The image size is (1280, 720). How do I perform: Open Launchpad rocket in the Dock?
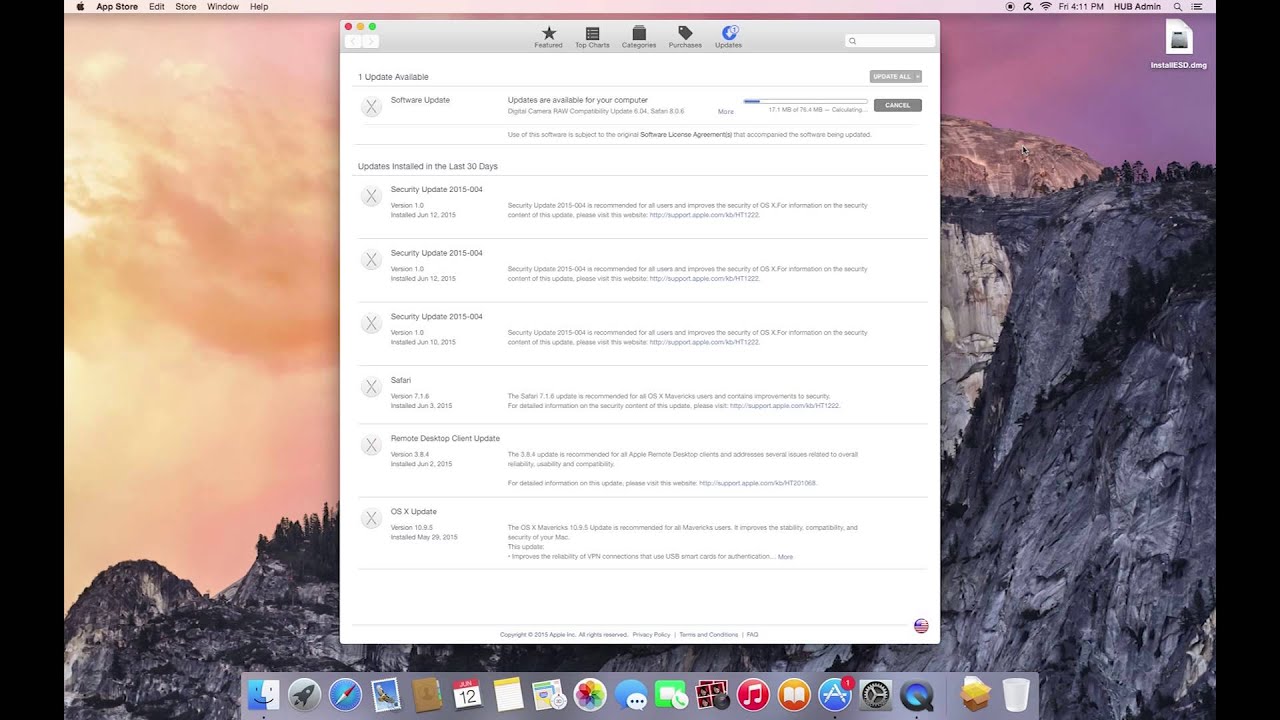point(304,695)
